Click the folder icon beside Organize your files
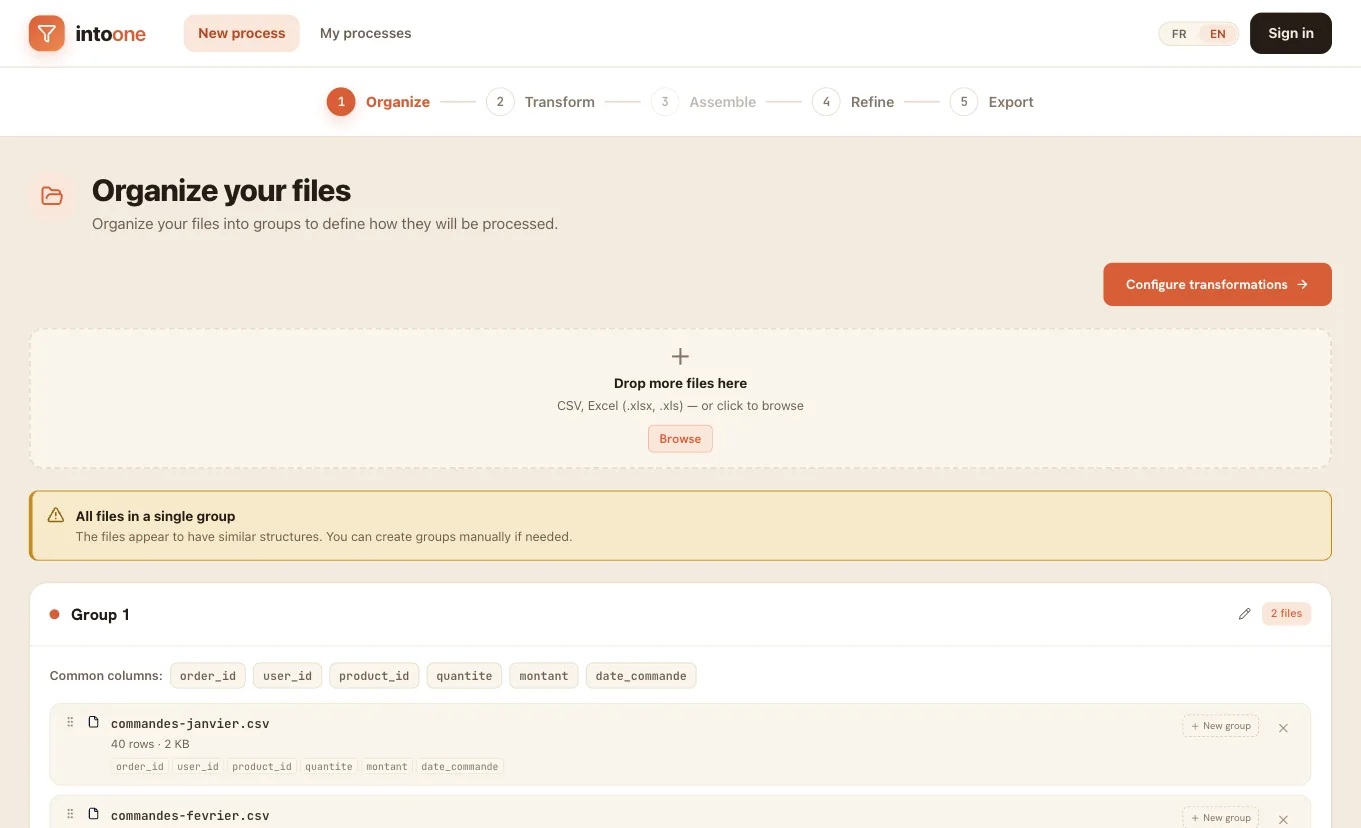 [52, 196]
